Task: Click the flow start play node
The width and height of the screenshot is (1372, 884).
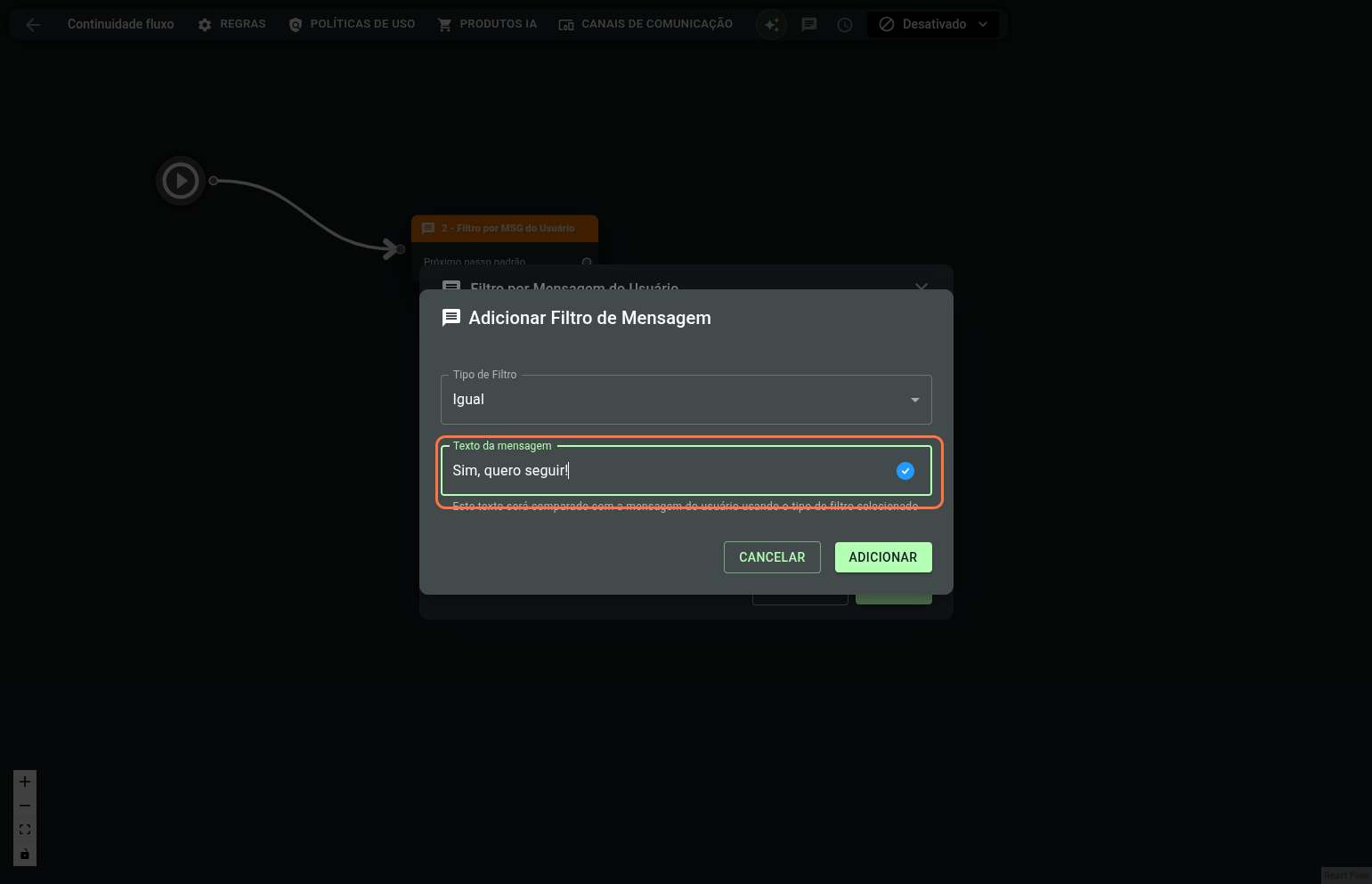Action: [181, 181]
